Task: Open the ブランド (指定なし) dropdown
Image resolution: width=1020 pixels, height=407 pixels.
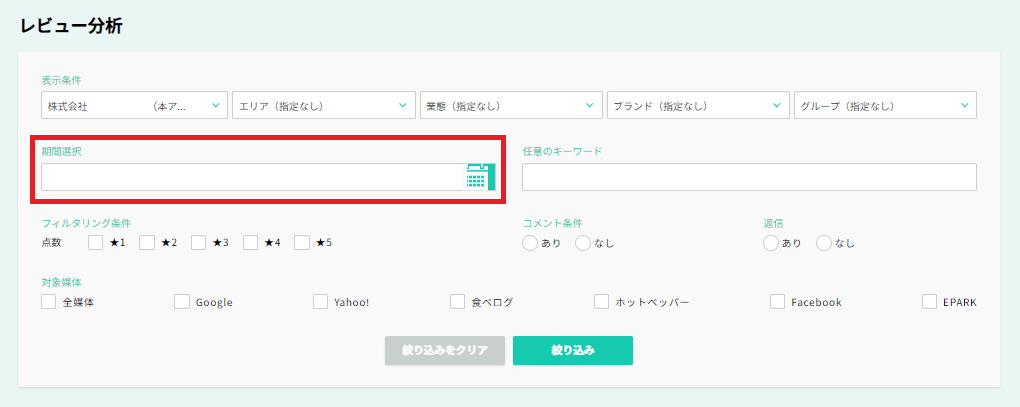Action: point(698,105)
